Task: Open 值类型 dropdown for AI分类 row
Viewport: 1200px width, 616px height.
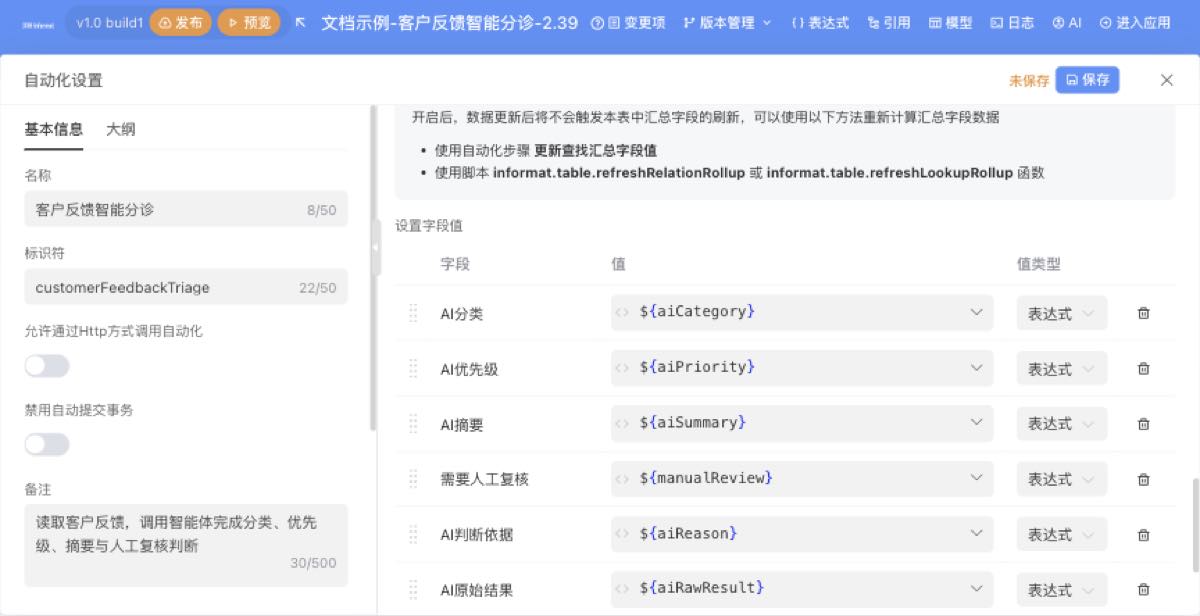Action: (1062, 313)
